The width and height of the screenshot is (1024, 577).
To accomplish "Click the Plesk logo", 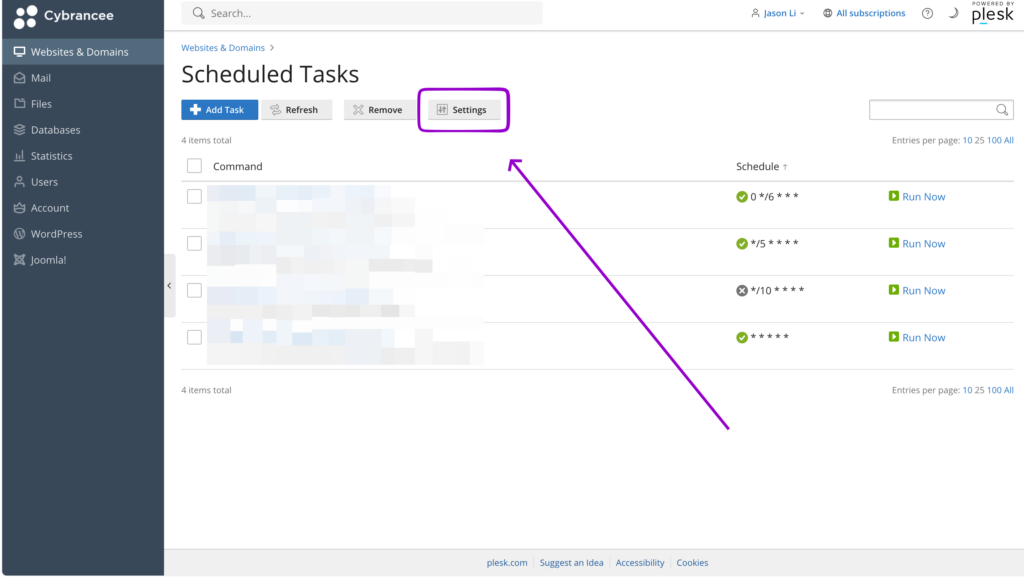I will (x=993, y=13).
